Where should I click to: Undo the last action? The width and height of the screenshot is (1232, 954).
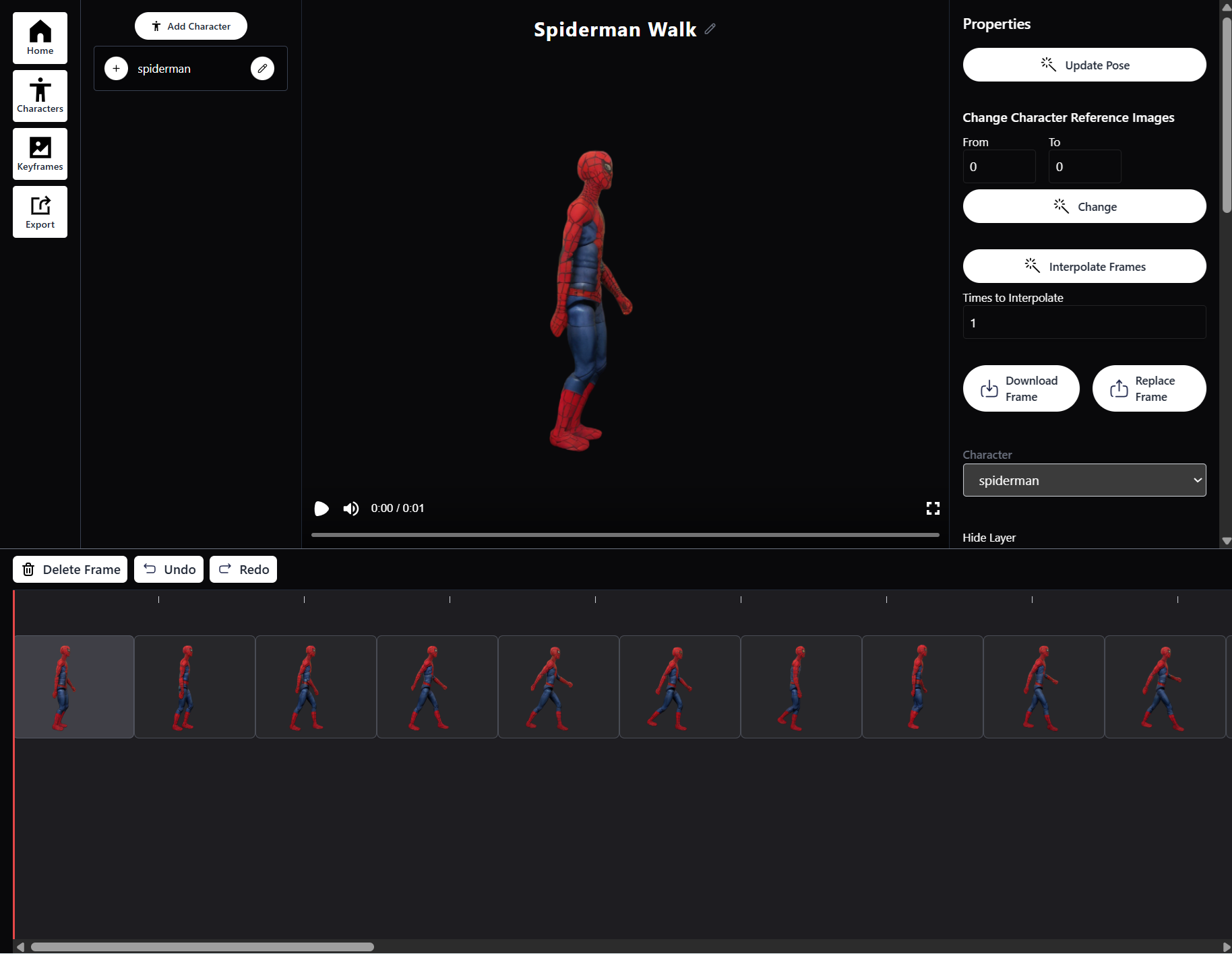pos(168,569)
